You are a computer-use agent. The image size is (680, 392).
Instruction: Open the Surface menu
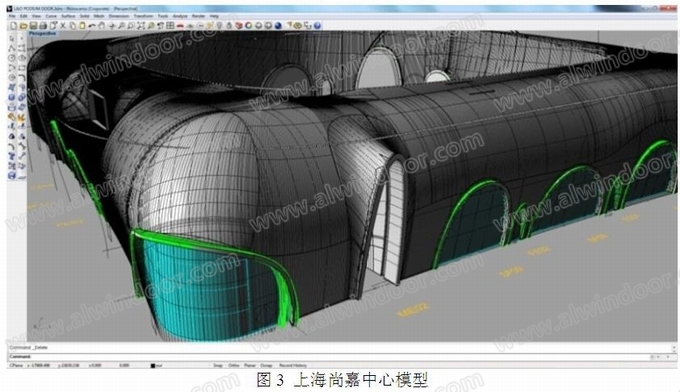68,16
